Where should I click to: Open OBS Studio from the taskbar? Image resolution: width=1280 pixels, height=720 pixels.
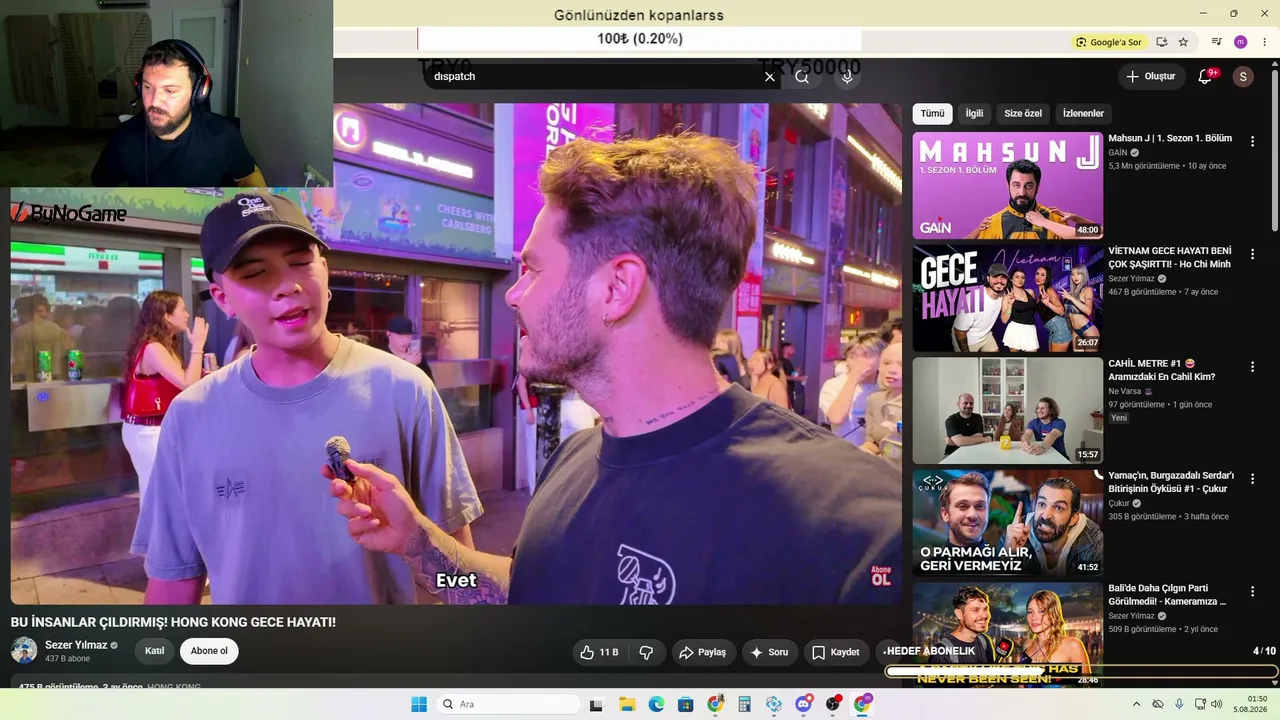pos(833,704)
